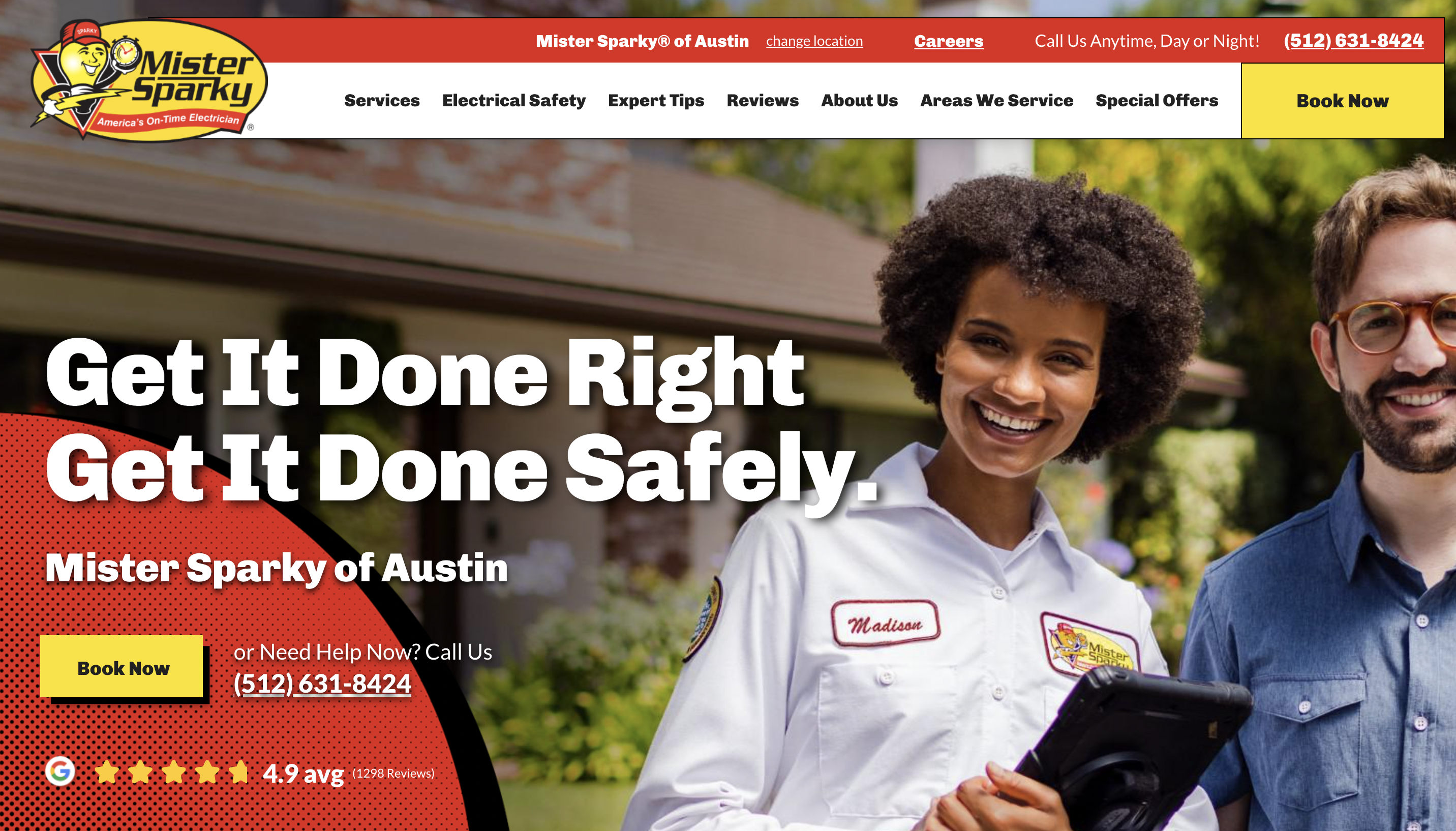Click the Mister Sparky® of Austin location label
Screen dimensions: 1456x831
point(642,41)
